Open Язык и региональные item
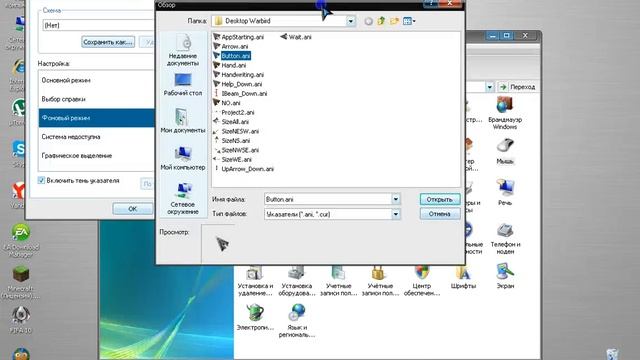Image resolution: width=640 pixels, height=360 pixels. (x=297, y=321)
